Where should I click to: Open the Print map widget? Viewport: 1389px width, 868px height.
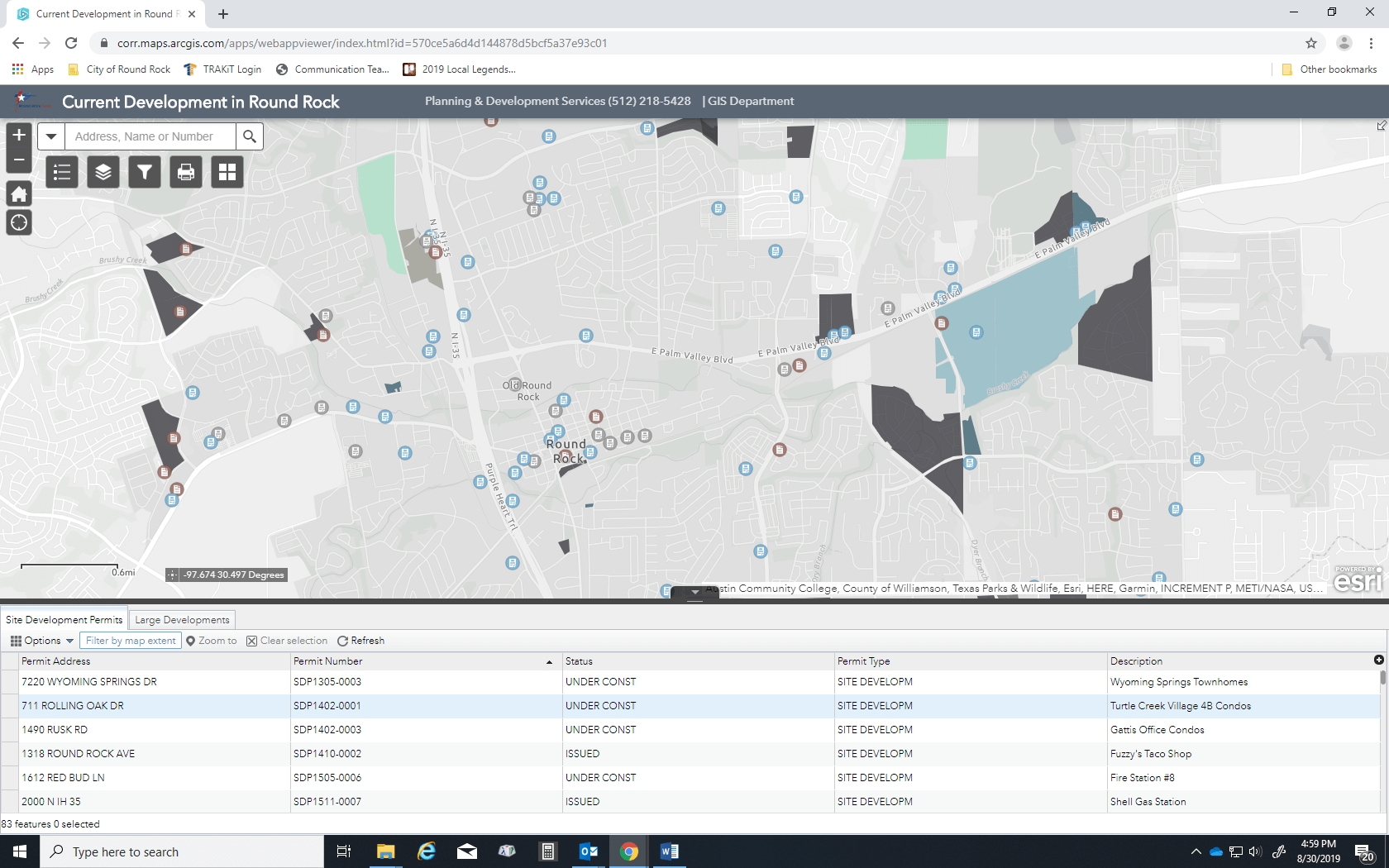(x=186, y=172)
